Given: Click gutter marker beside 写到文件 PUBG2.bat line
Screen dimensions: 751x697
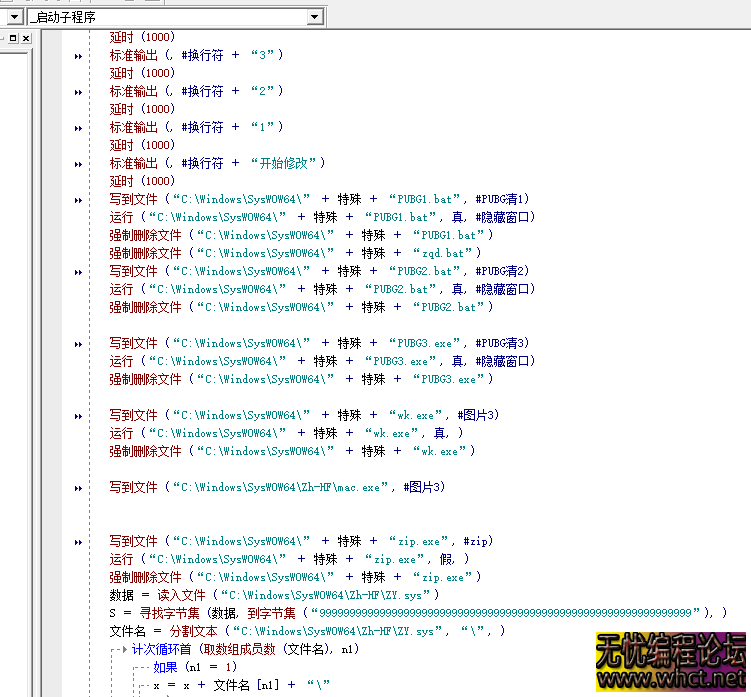Looking at the screenshot, I should (78, 272).
